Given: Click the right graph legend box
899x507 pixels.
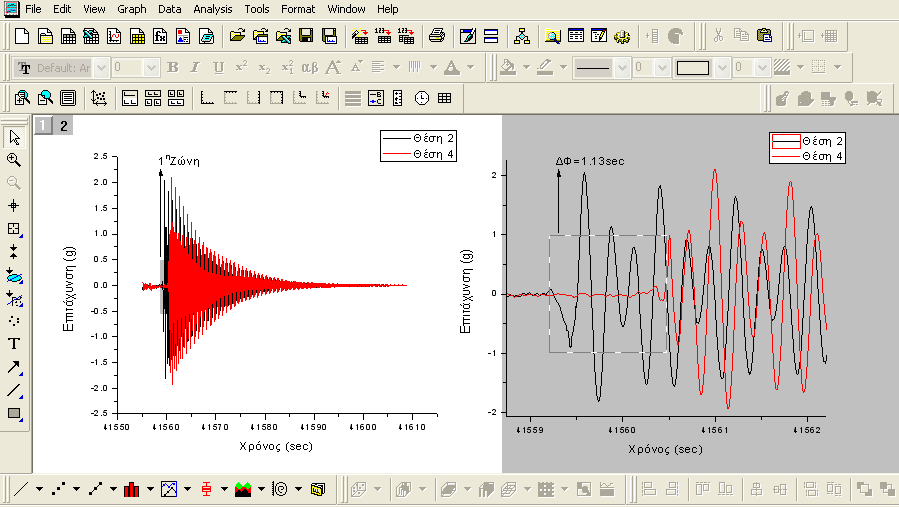Looking at the screenshot, I should (x=807, y=149).
